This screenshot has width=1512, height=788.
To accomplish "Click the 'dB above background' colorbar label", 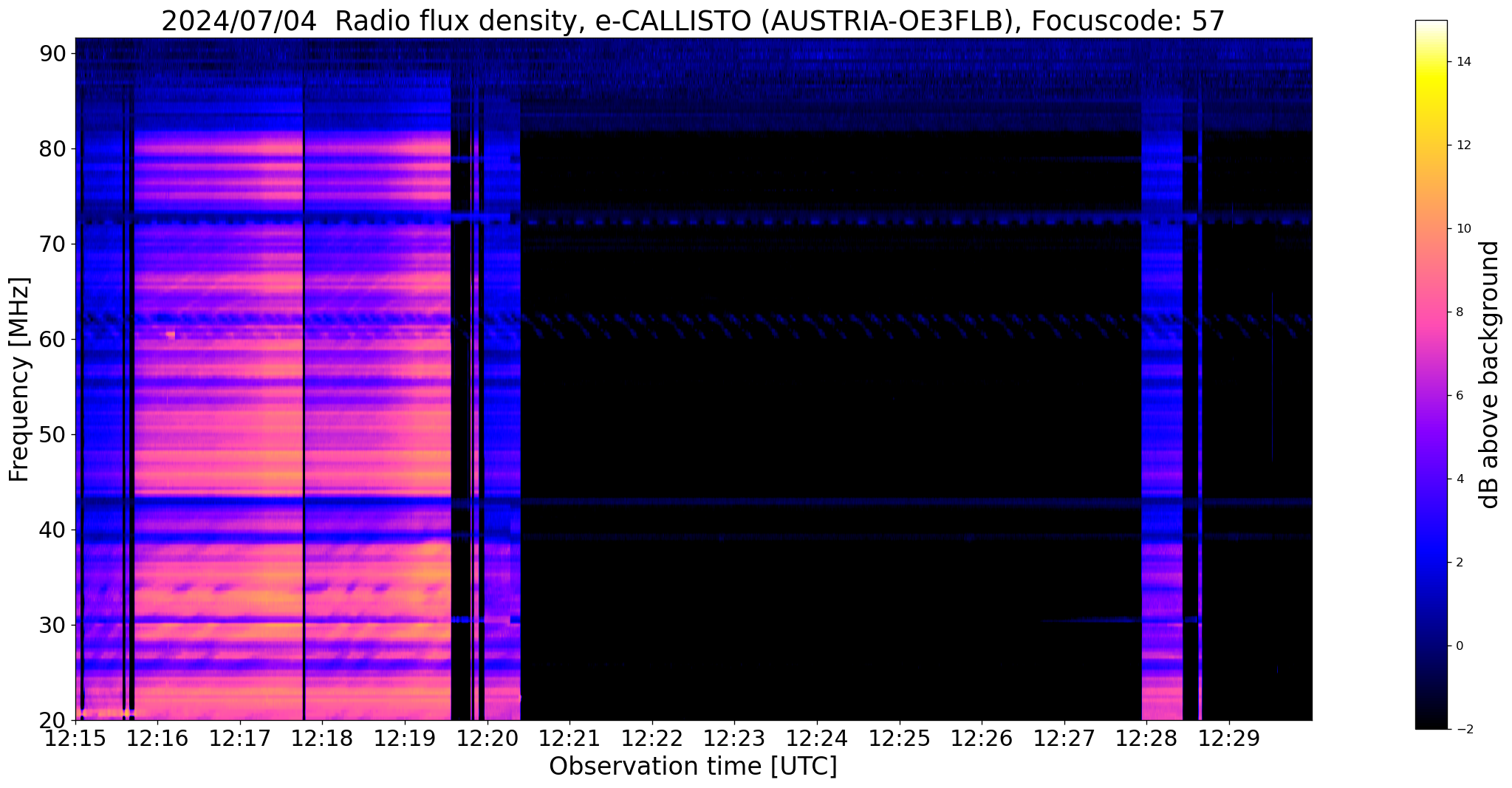I will [1490, 374].
